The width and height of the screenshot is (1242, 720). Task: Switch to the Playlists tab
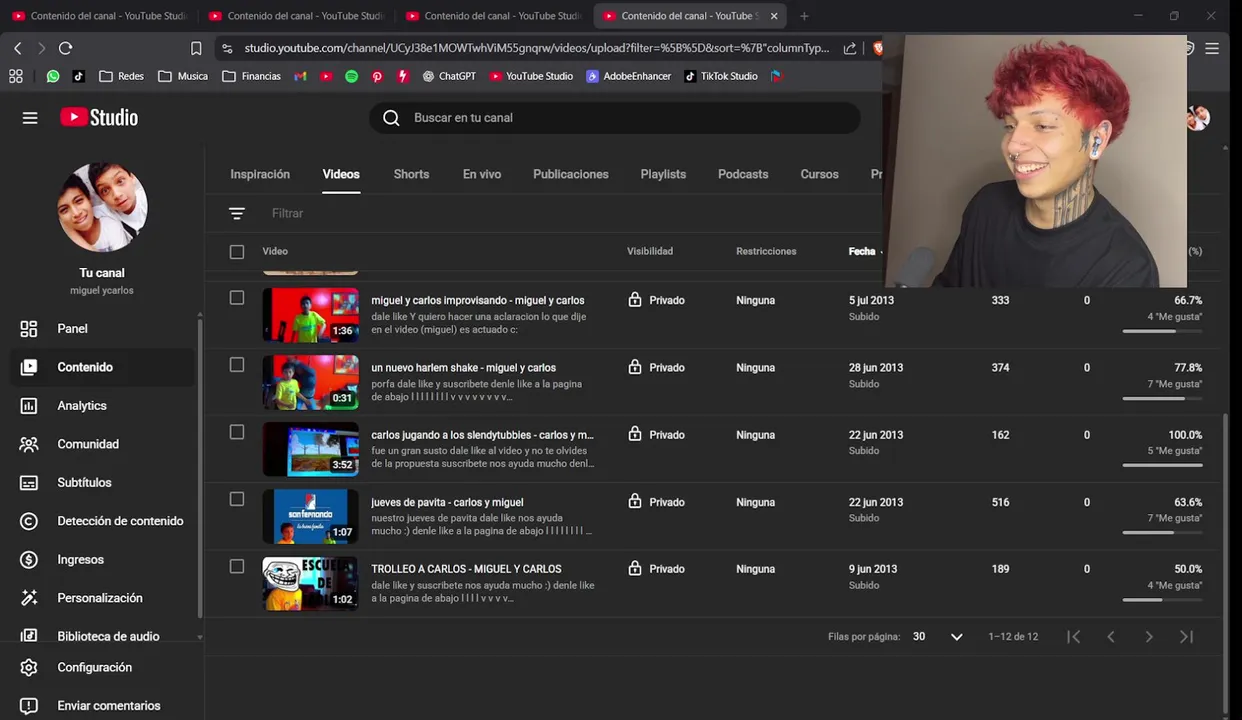tap(663, 174)
